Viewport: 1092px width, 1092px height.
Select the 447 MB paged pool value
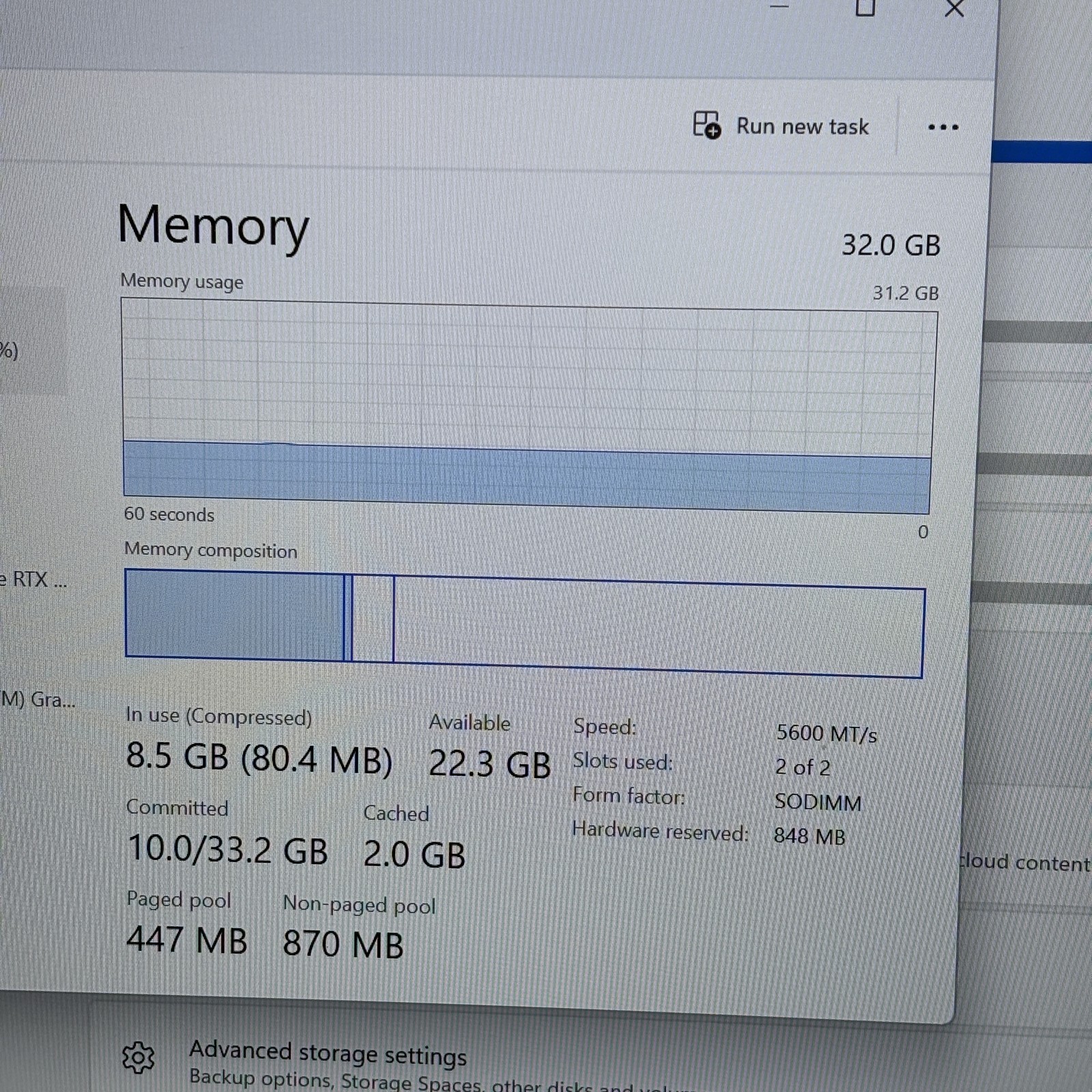coord(187,940)
